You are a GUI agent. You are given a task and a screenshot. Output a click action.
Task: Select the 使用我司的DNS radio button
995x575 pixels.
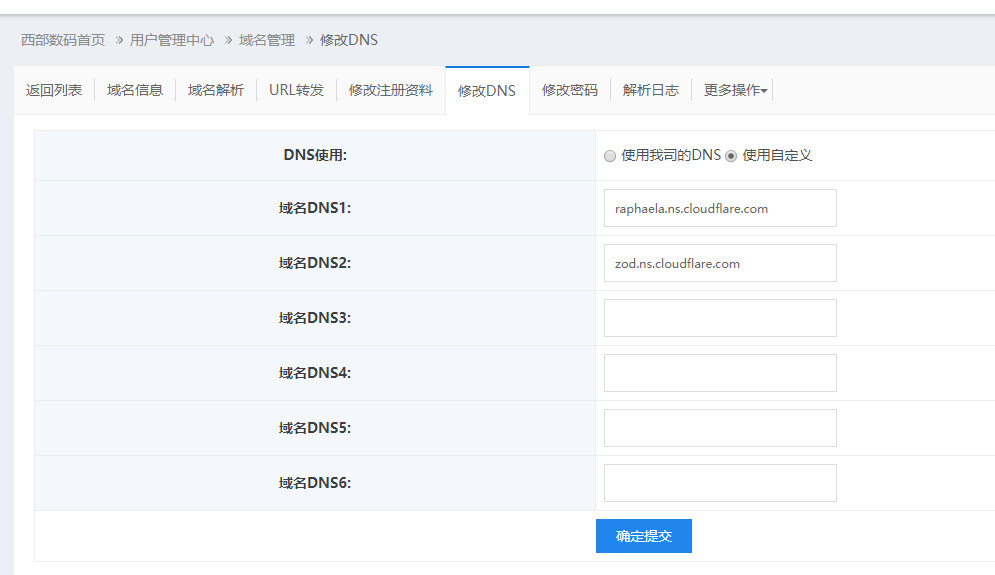click(610, 156)
